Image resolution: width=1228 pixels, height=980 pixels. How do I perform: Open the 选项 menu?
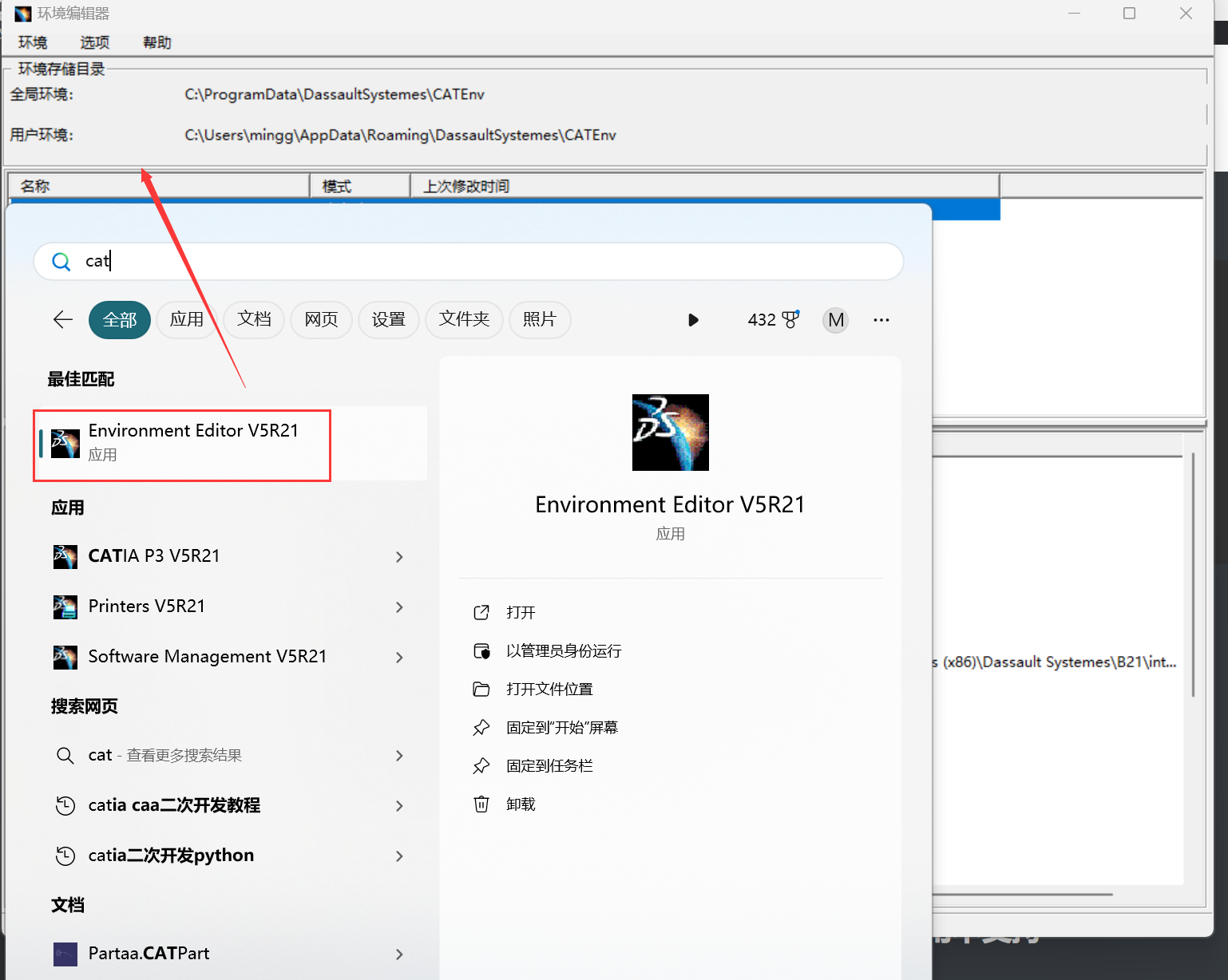tap(94, 42)
